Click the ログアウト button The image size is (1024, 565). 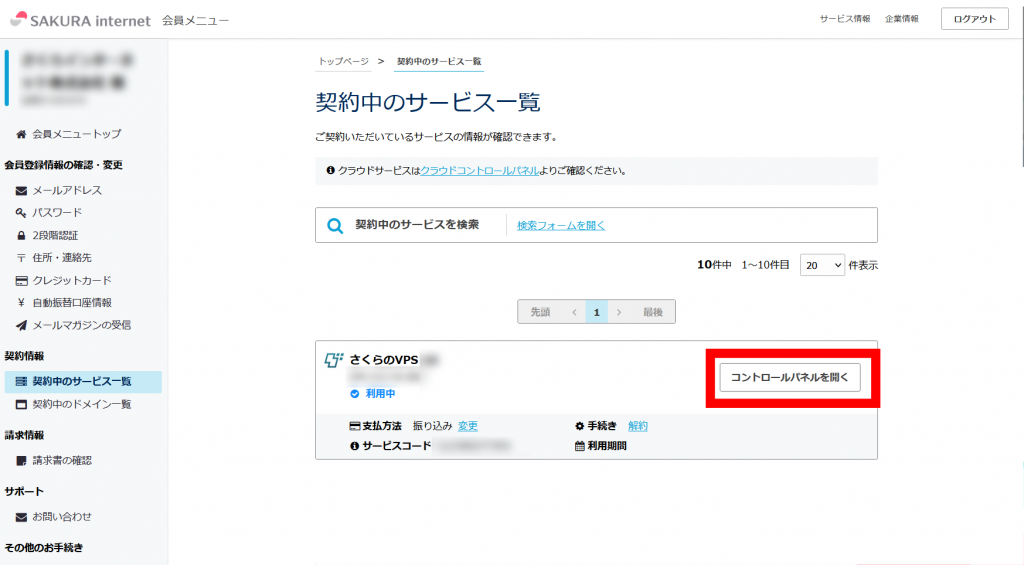pos(974,19)
